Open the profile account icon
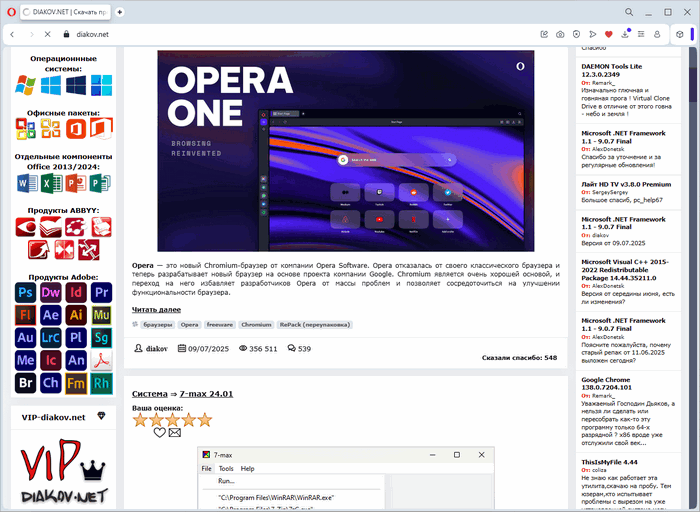The image size is (700, 512). (657, 34)
